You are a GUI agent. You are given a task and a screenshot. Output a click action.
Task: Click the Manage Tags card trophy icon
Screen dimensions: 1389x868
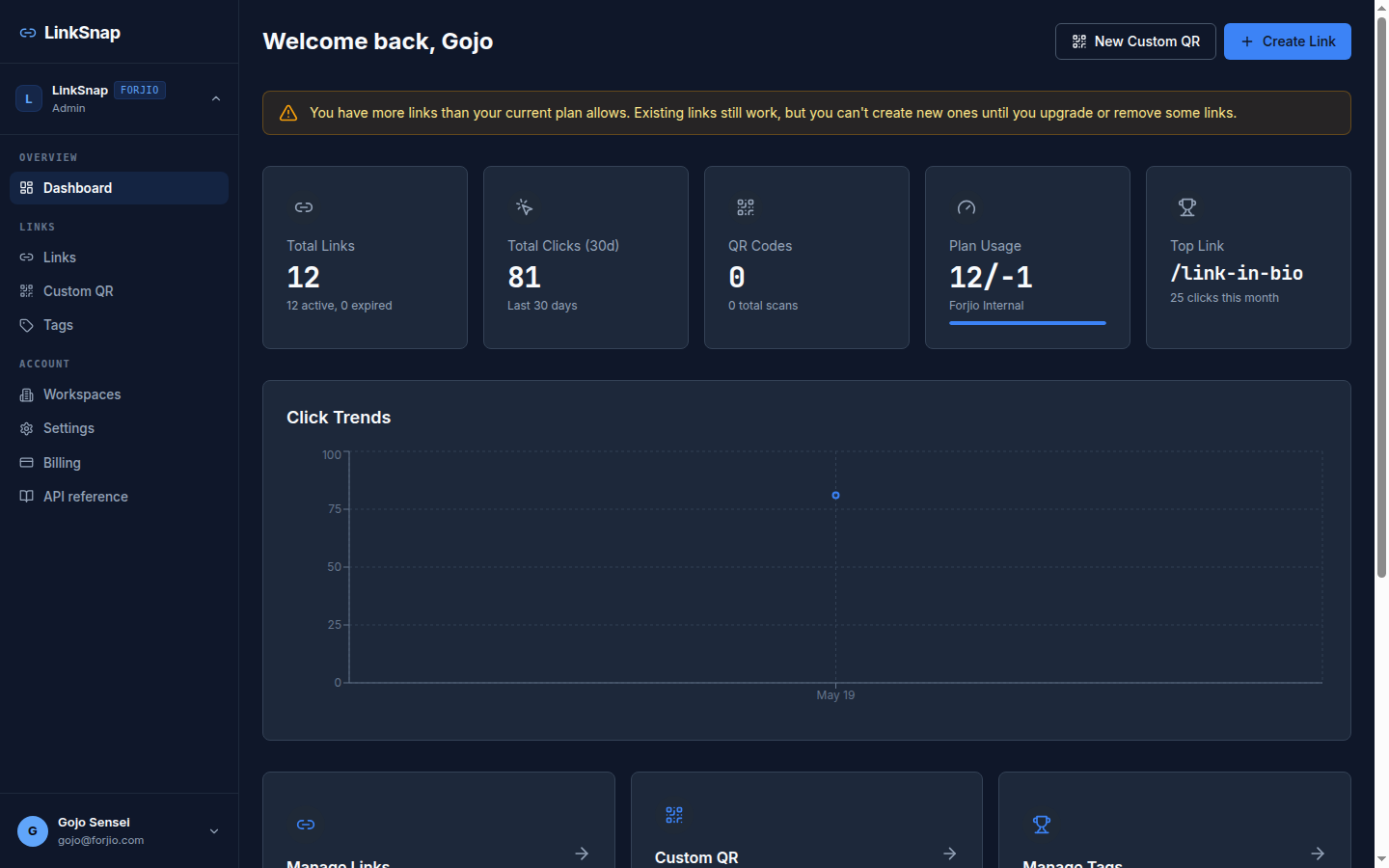click(1042, 825)
